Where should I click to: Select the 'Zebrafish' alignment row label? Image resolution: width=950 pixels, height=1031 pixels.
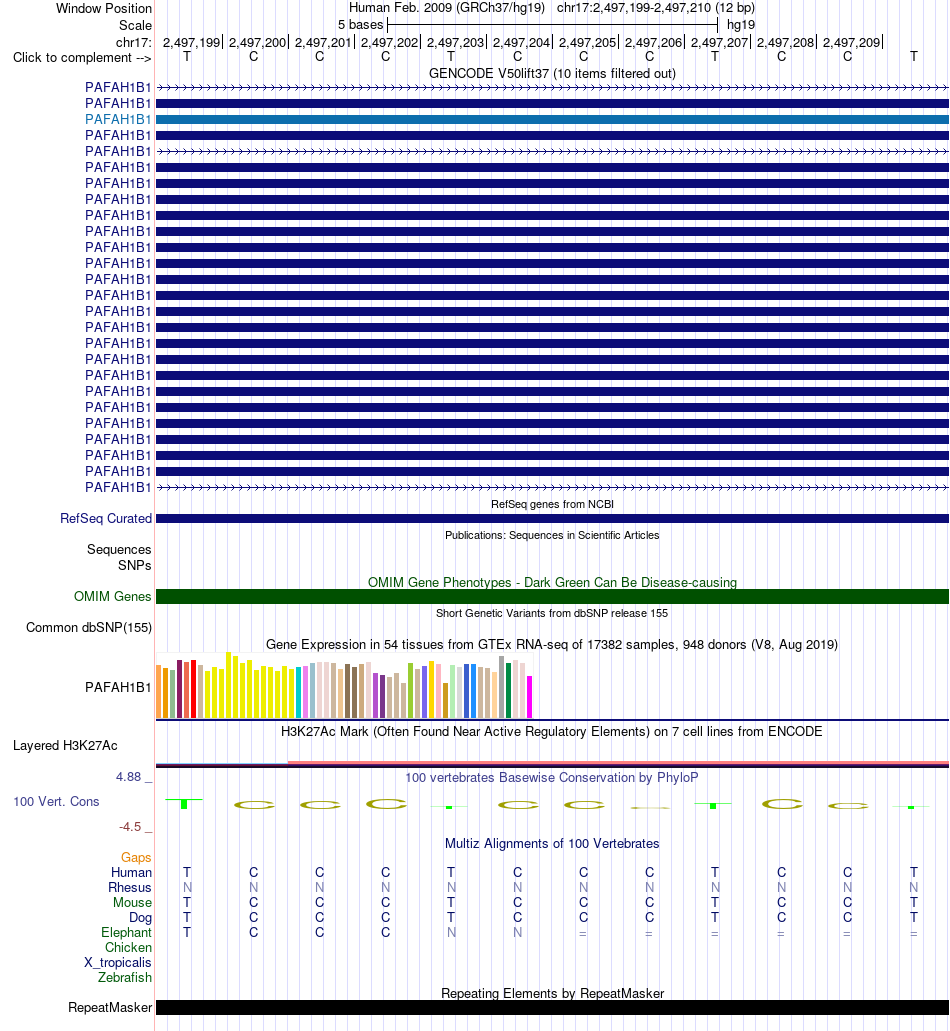(125, 978)
